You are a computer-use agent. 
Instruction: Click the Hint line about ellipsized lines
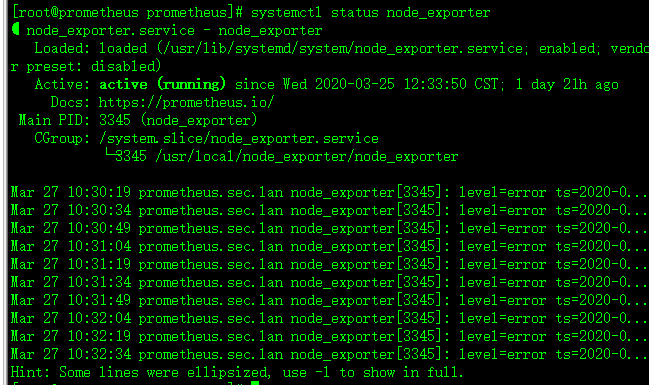tap(237, 373)
